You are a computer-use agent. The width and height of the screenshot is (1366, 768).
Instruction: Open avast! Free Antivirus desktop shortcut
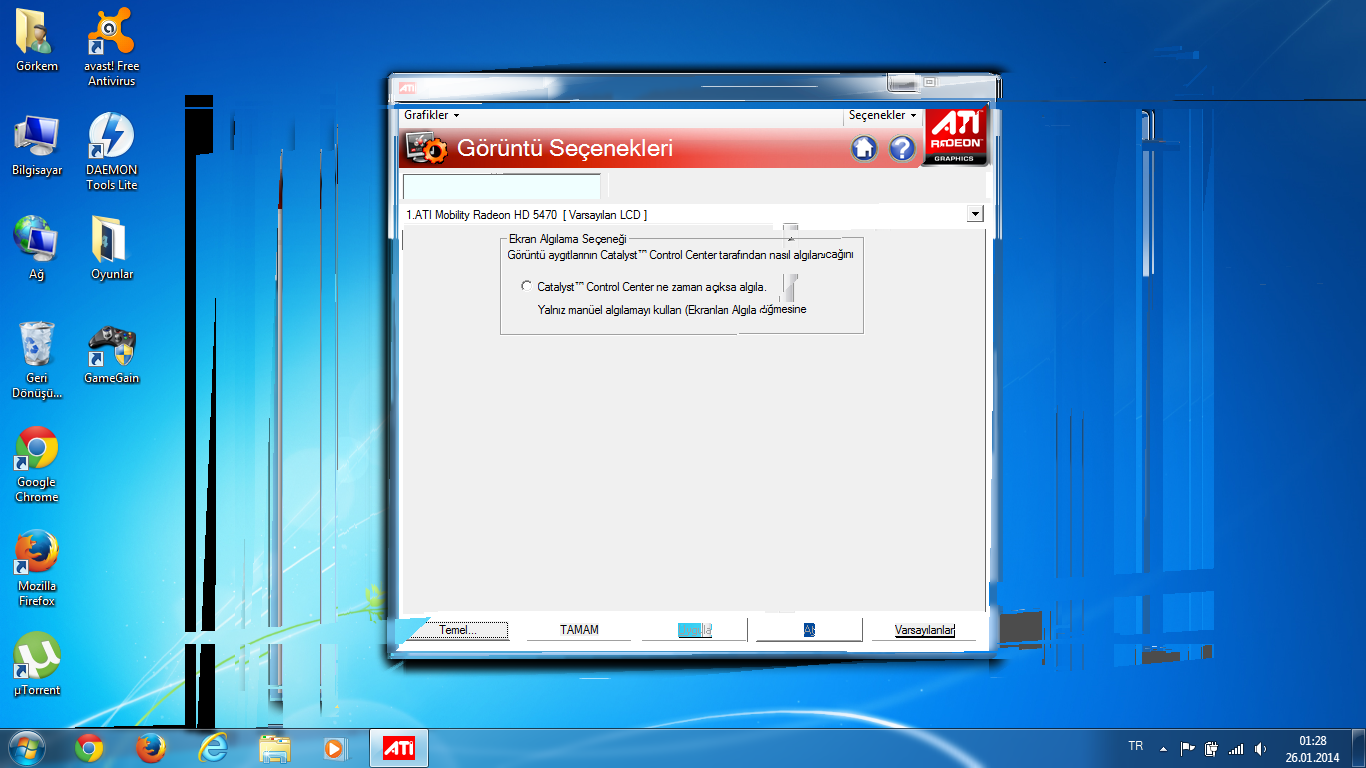(x=112, y=48)
